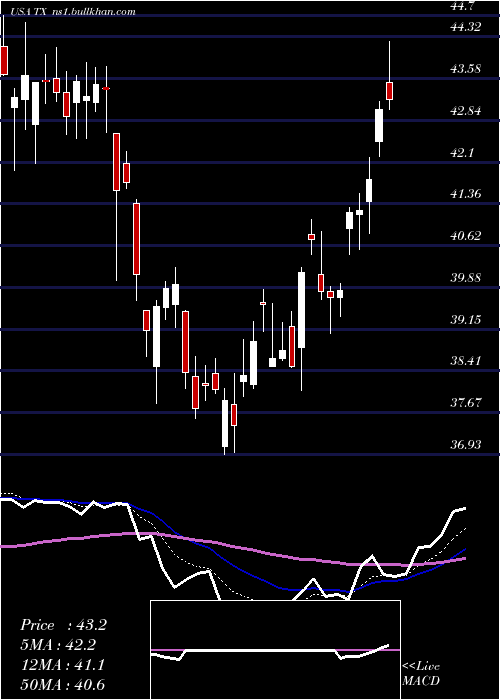Click the 42.84 price axis label
The image size is (500, 700).
[467, 110]
